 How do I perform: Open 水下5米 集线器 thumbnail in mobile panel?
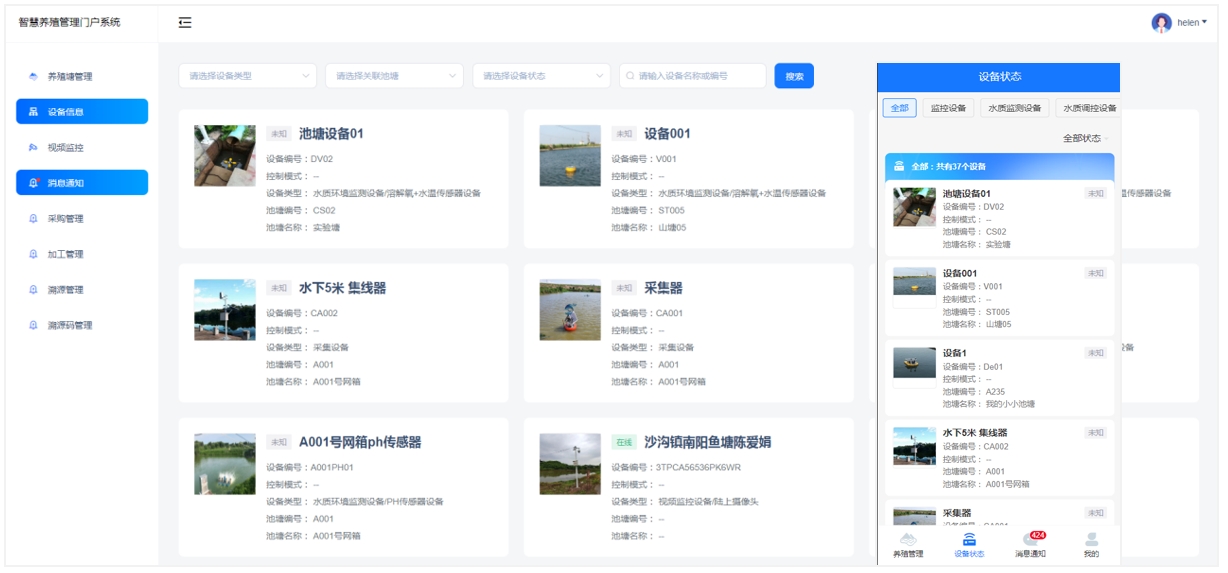pos(914,446)
